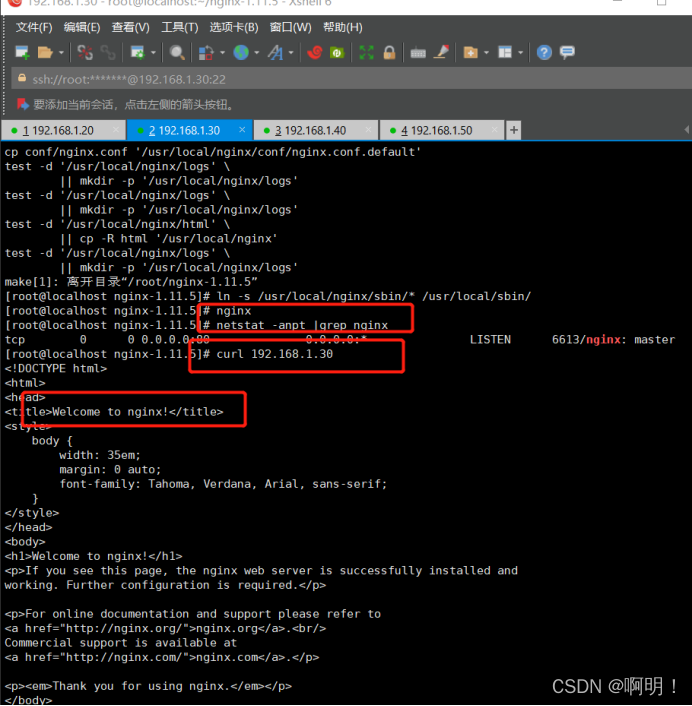The width and height of the screenshot is (692, 706).
Task: Click the address bar padlock icon
Action: (22, 78)
